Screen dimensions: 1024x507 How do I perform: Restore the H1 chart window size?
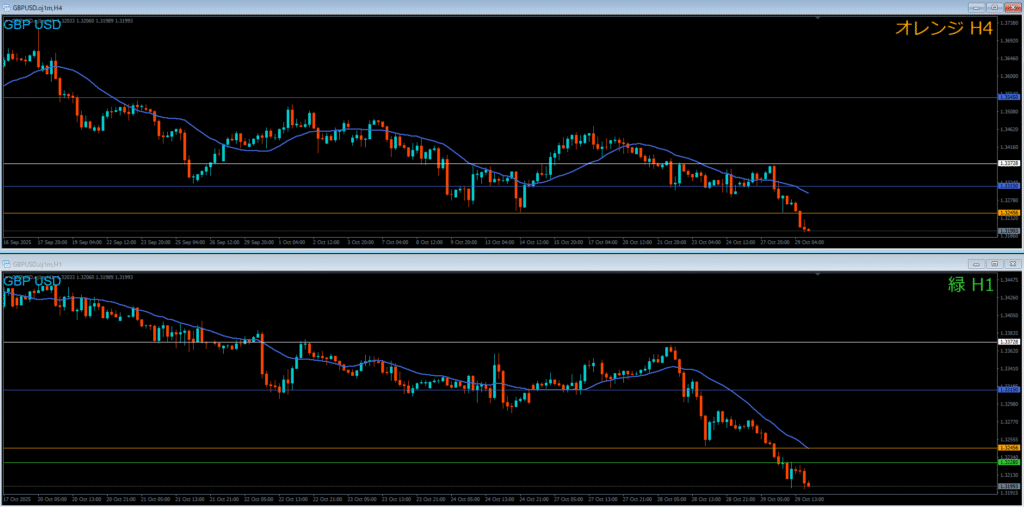point(997,264)
